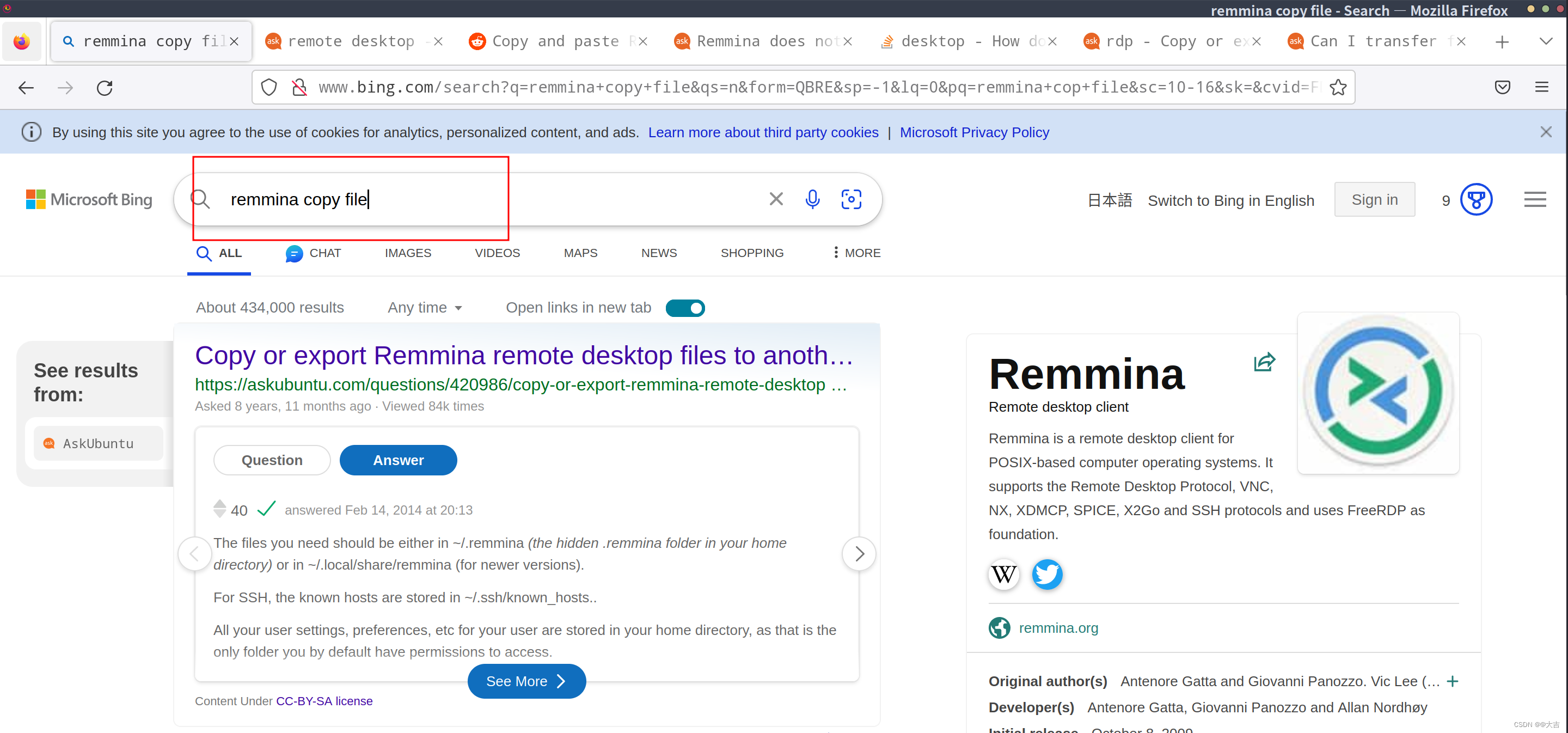Open Remmina's Twitter bird icon

1047,574
